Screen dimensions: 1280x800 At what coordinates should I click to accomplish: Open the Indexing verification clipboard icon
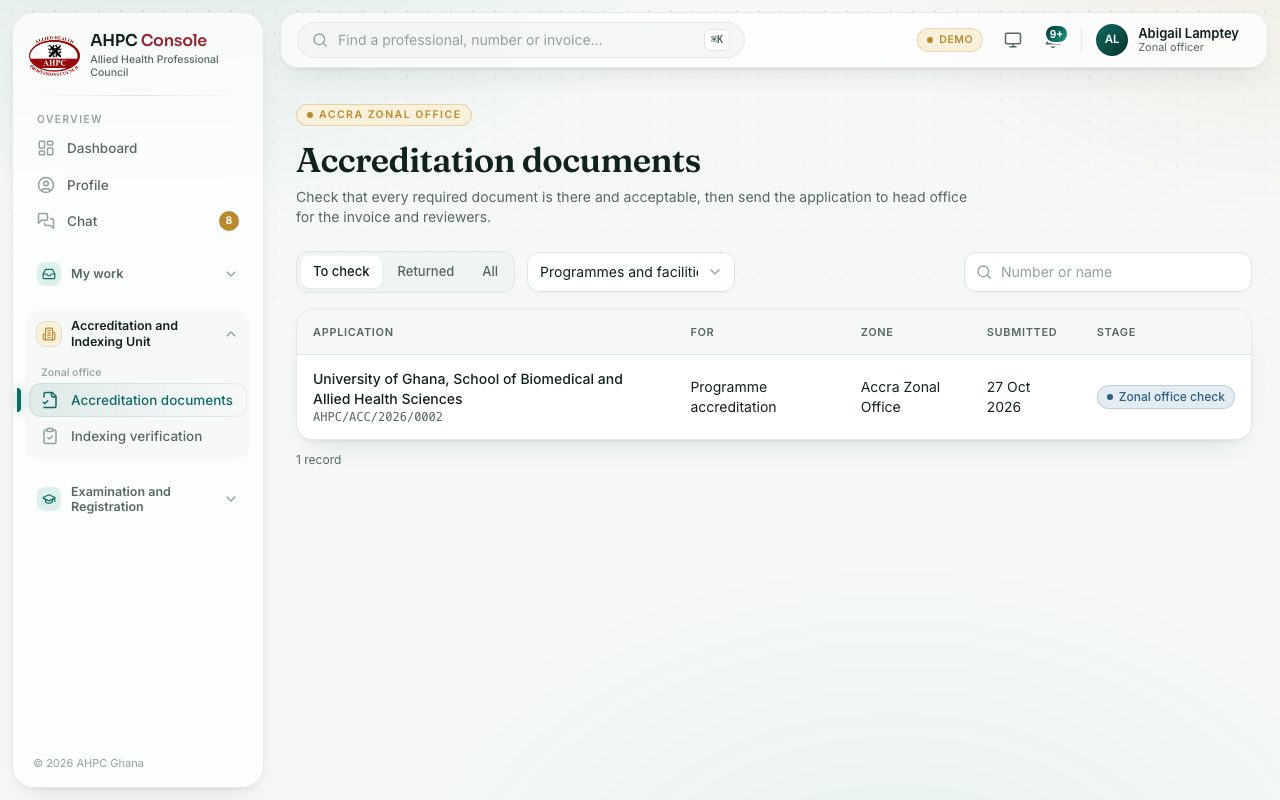tap(50, 436)
